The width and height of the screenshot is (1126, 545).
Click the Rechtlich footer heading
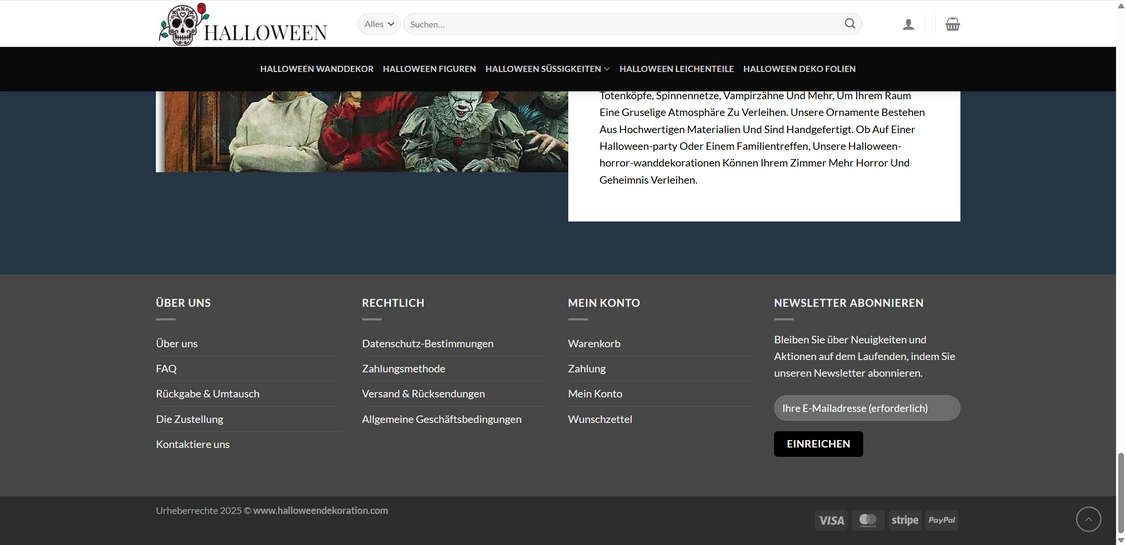(393, 303)
